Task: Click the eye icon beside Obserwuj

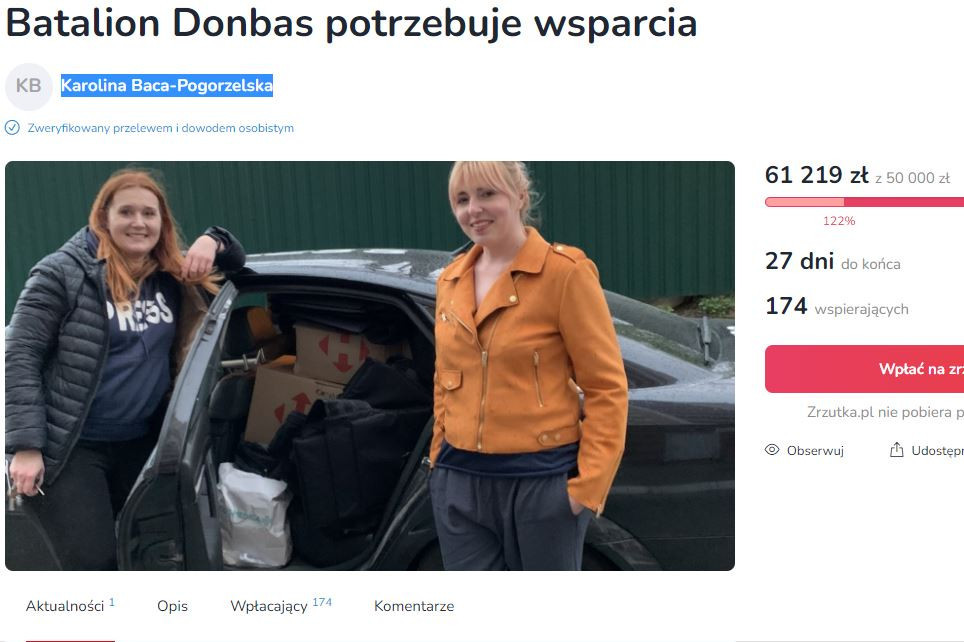Action: coord(772,450)
